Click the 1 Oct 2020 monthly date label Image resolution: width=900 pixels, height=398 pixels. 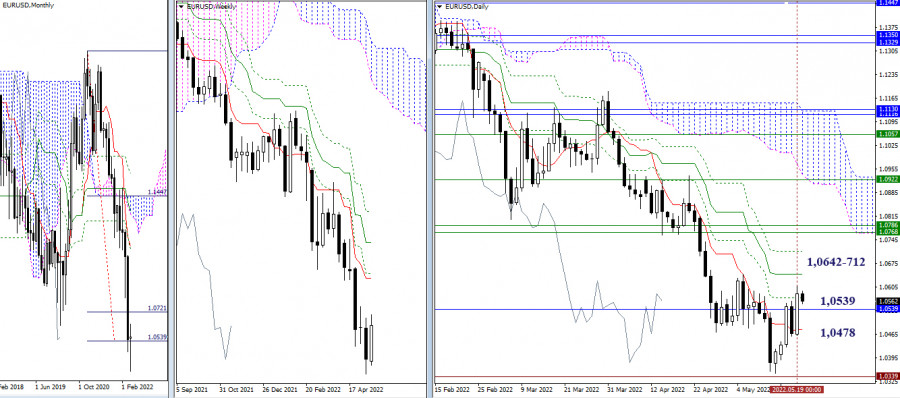click(92, 389)
